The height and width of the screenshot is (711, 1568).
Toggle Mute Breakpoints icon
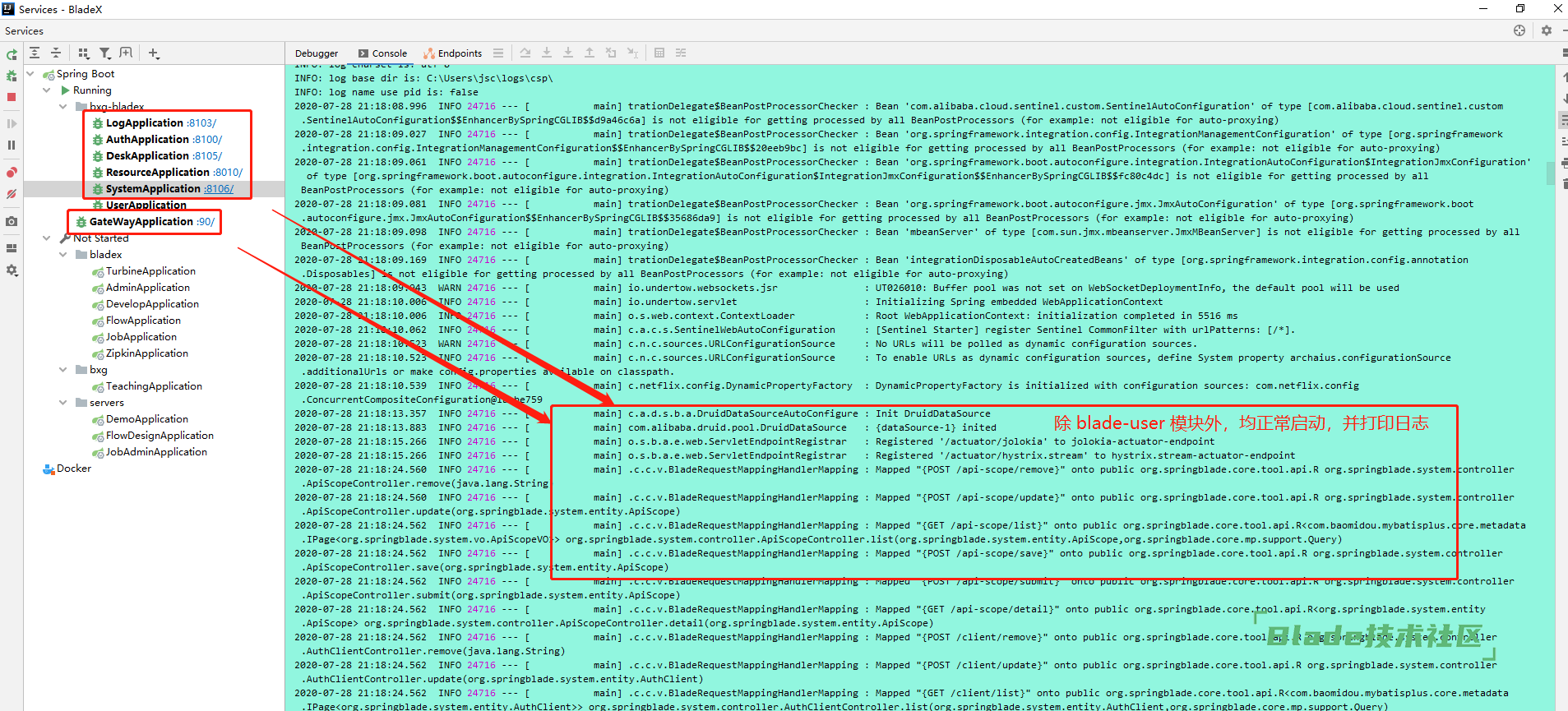[x=12, y=195]
